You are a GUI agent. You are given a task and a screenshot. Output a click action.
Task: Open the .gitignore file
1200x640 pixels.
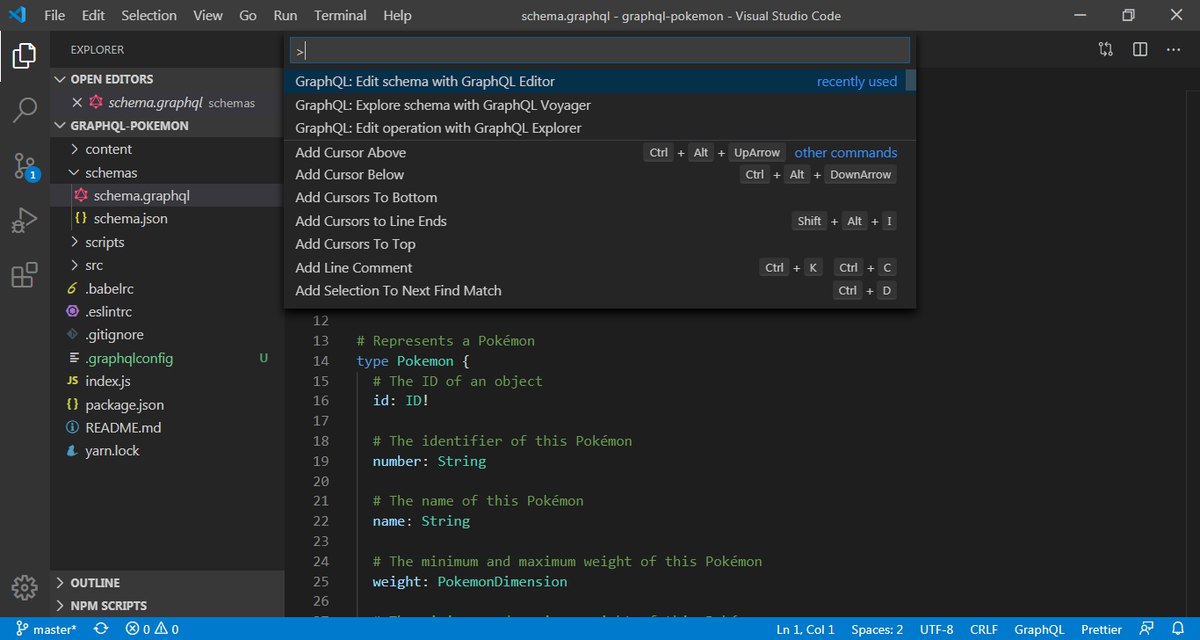(x=167, y=335)
